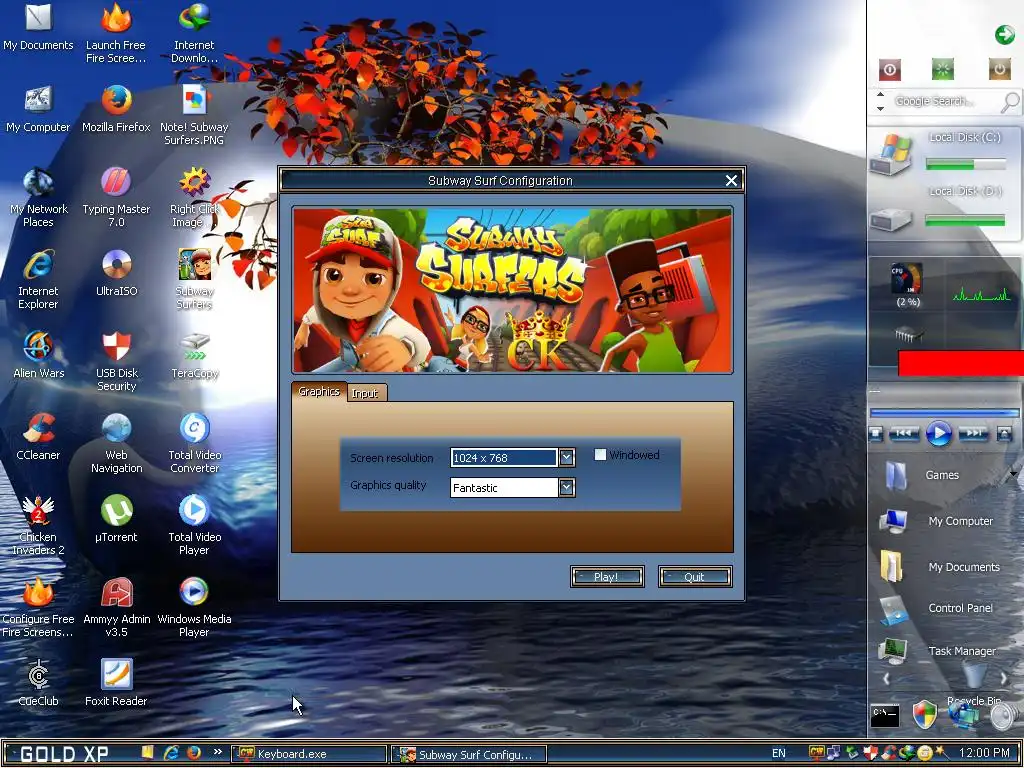1024x768 pixels.
Task: Click the sidebar media player play button
Action: pos(938,434)
